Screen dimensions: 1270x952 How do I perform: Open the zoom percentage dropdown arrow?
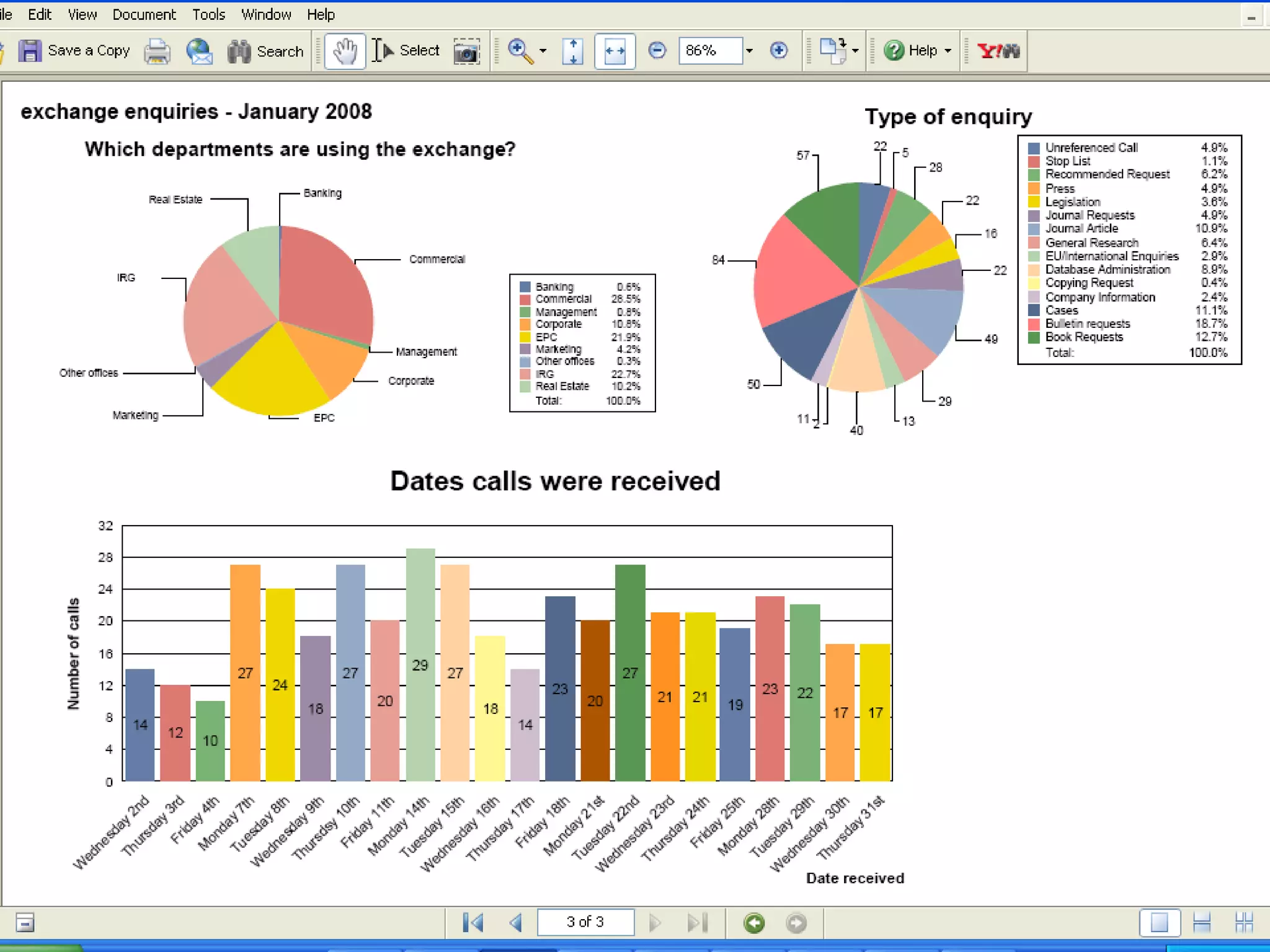click(749, 51)
